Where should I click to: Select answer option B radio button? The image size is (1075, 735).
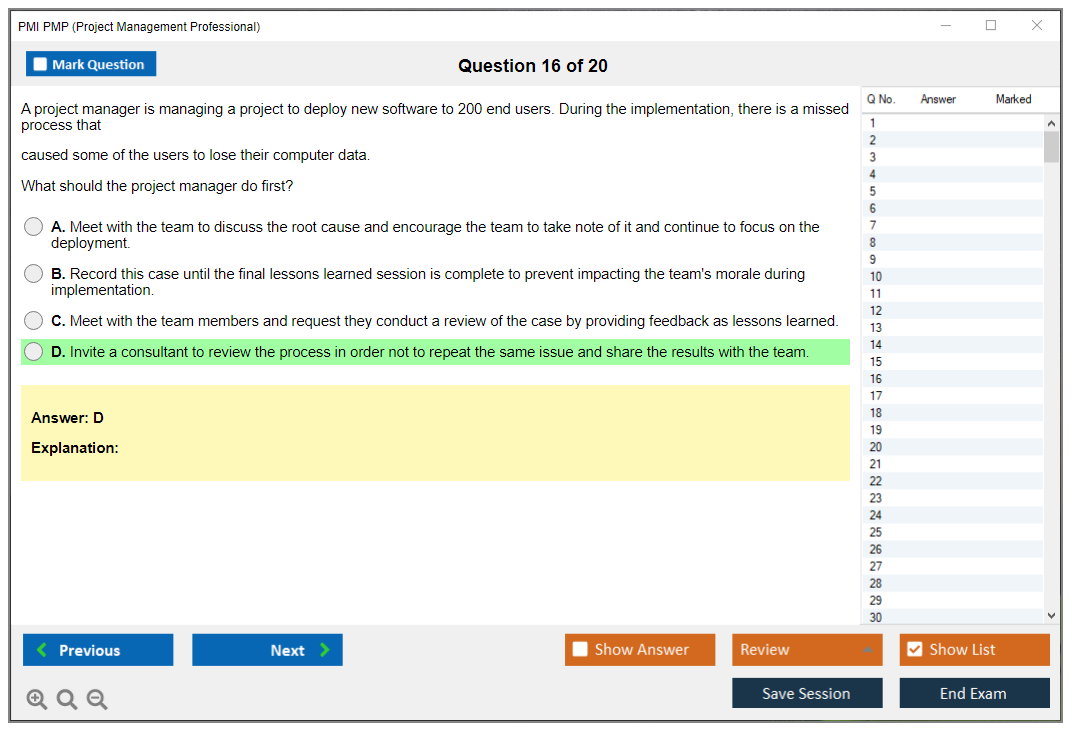coord(34,274)
